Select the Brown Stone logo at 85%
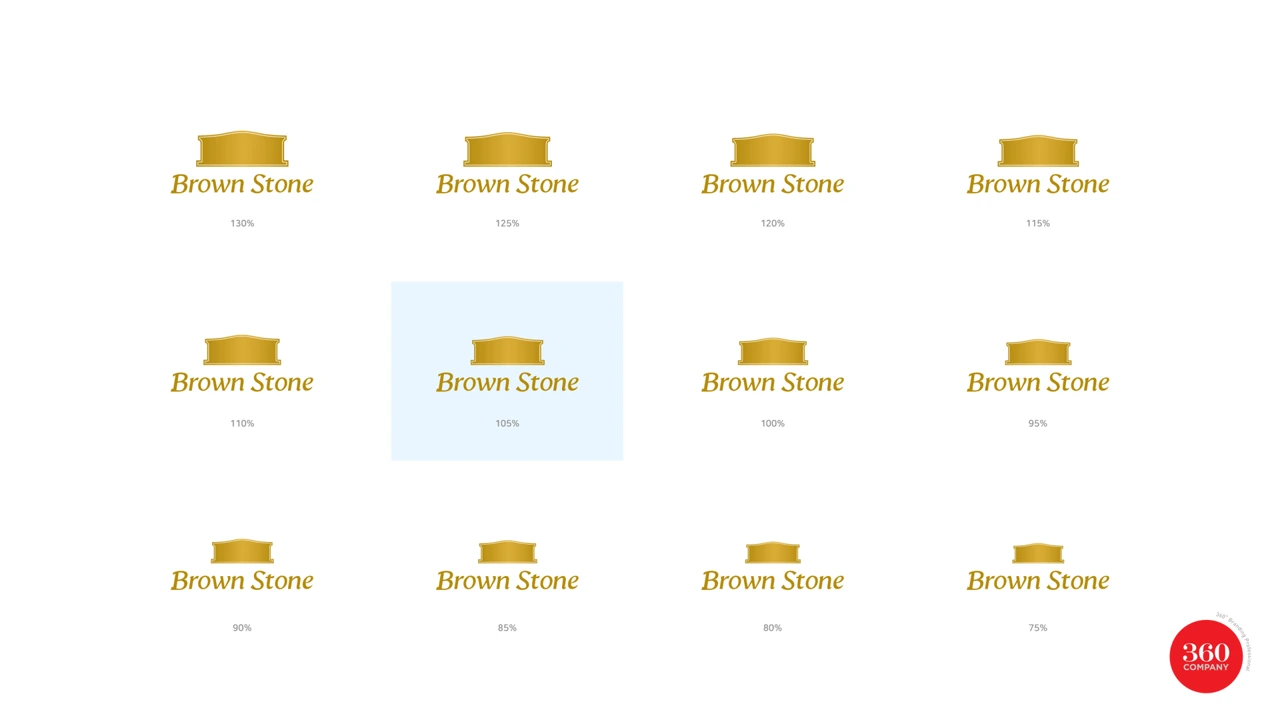 tap(507, 567)
